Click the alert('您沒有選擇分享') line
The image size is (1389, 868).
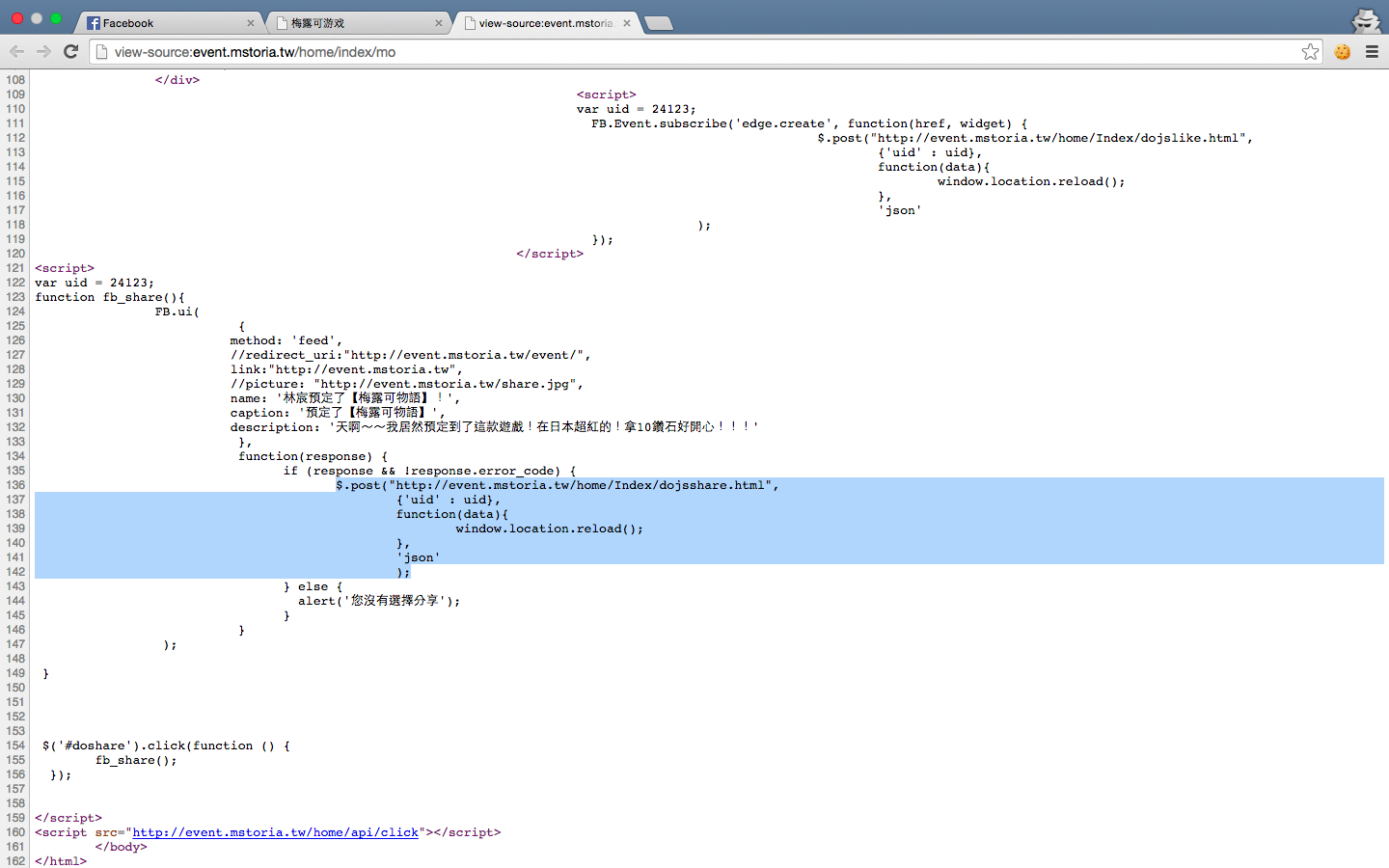pyautogui.click(x=379, y=601)
